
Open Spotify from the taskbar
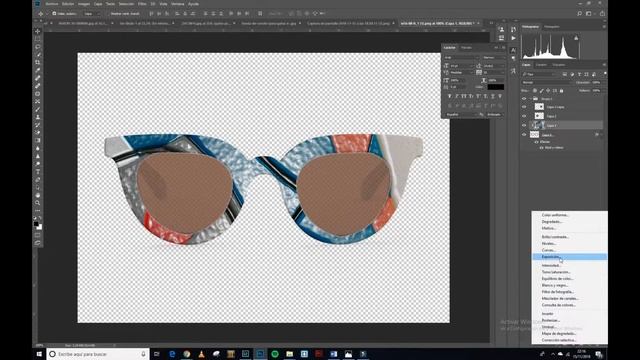[x=275, y=354]
